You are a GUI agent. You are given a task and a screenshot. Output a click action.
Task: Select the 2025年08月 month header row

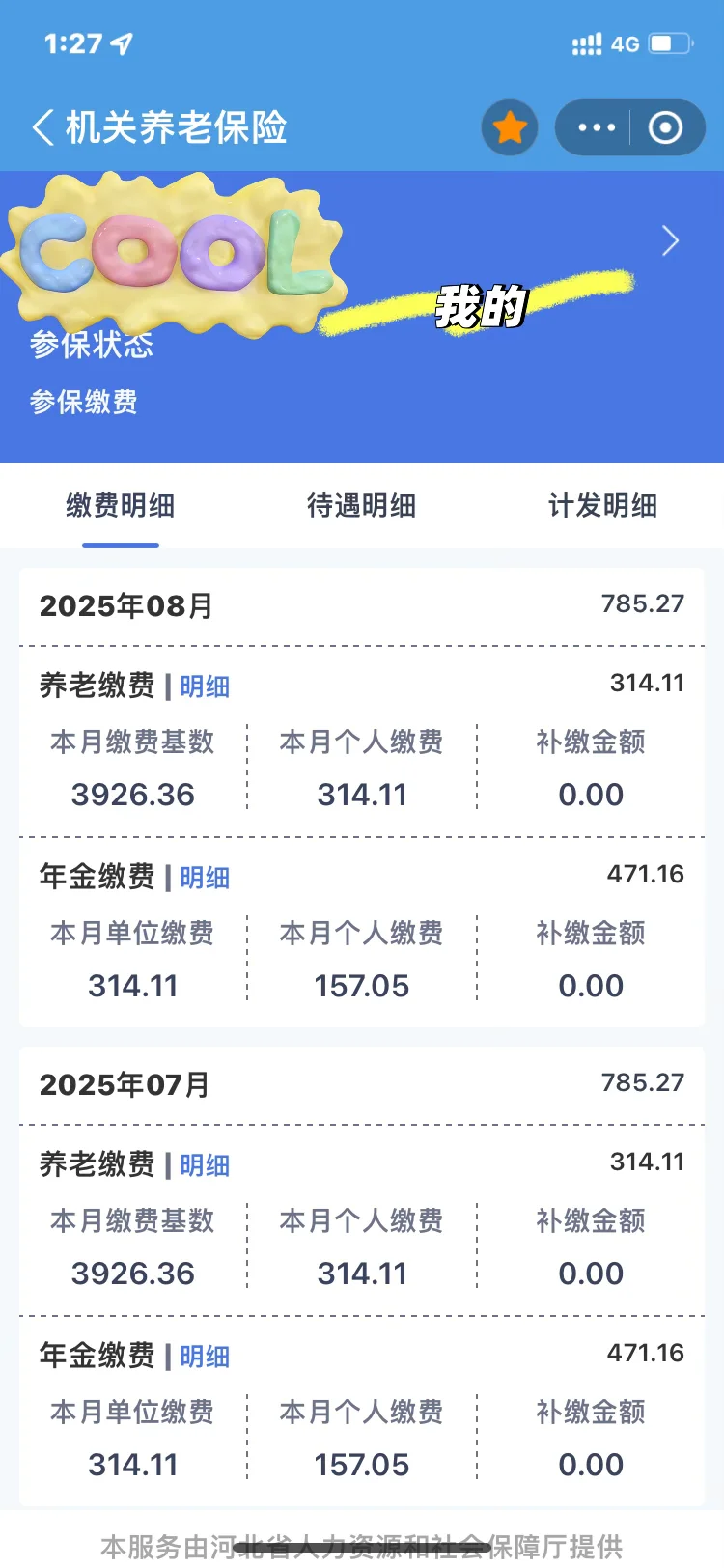tap(362, 606)
